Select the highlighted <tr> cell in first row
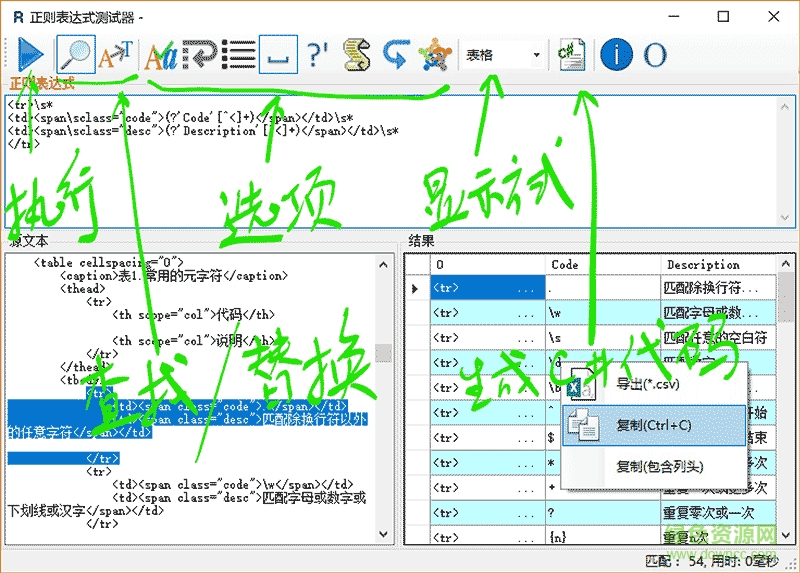800x573 pixels. 488,288
